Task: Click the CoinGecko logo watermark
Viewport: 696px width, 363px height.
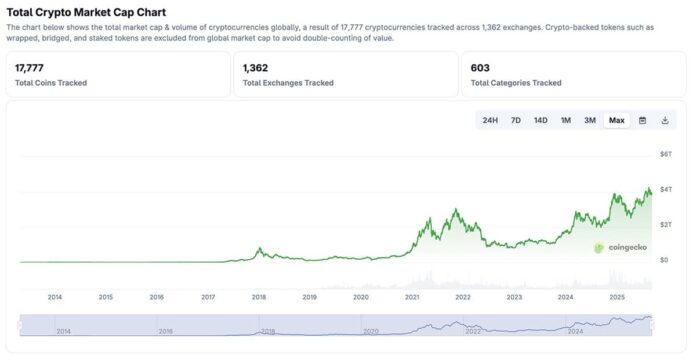Action: click(621, 248)
